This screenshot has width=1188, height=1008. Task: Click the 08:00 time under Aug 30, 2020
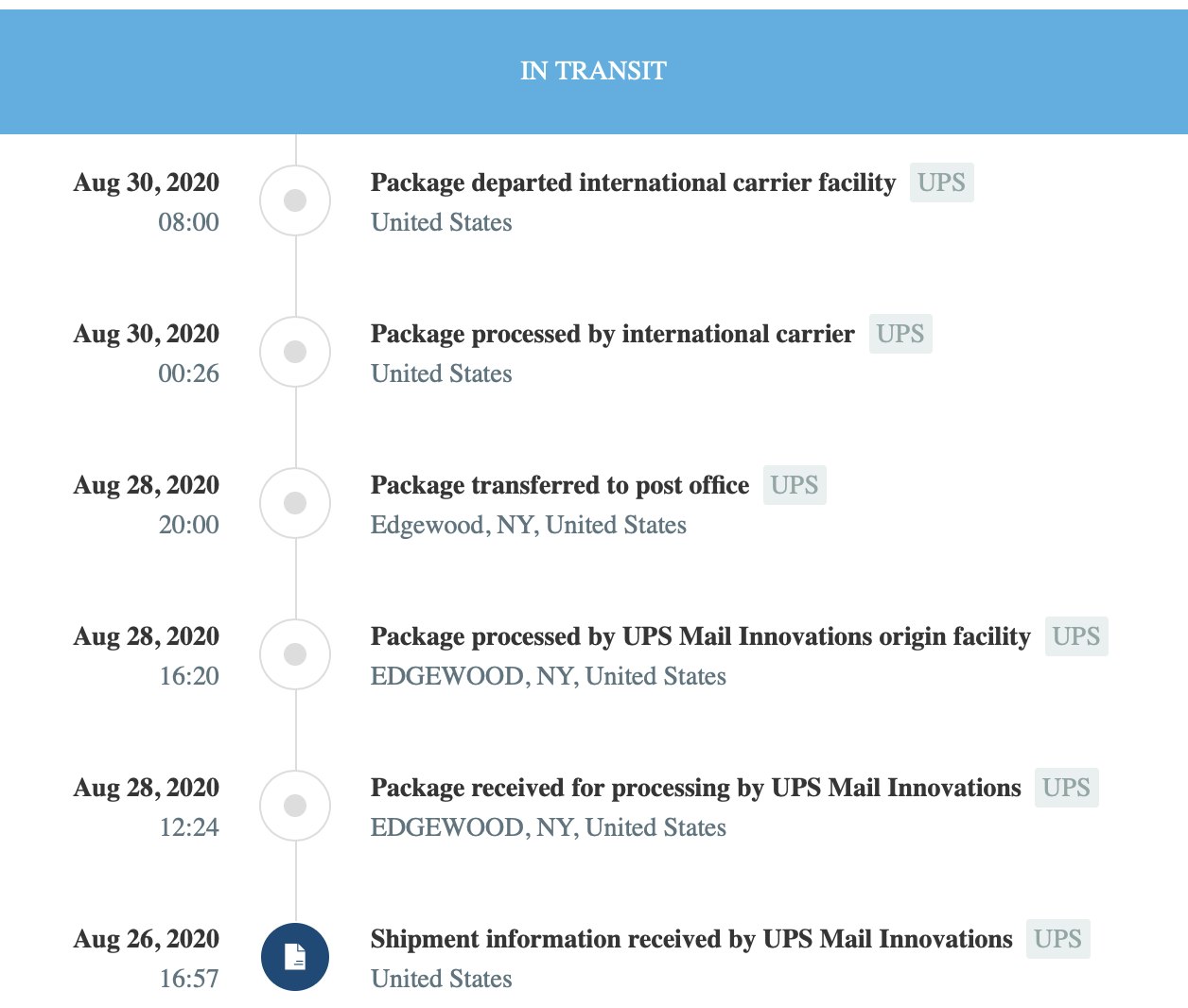[188, 222]
